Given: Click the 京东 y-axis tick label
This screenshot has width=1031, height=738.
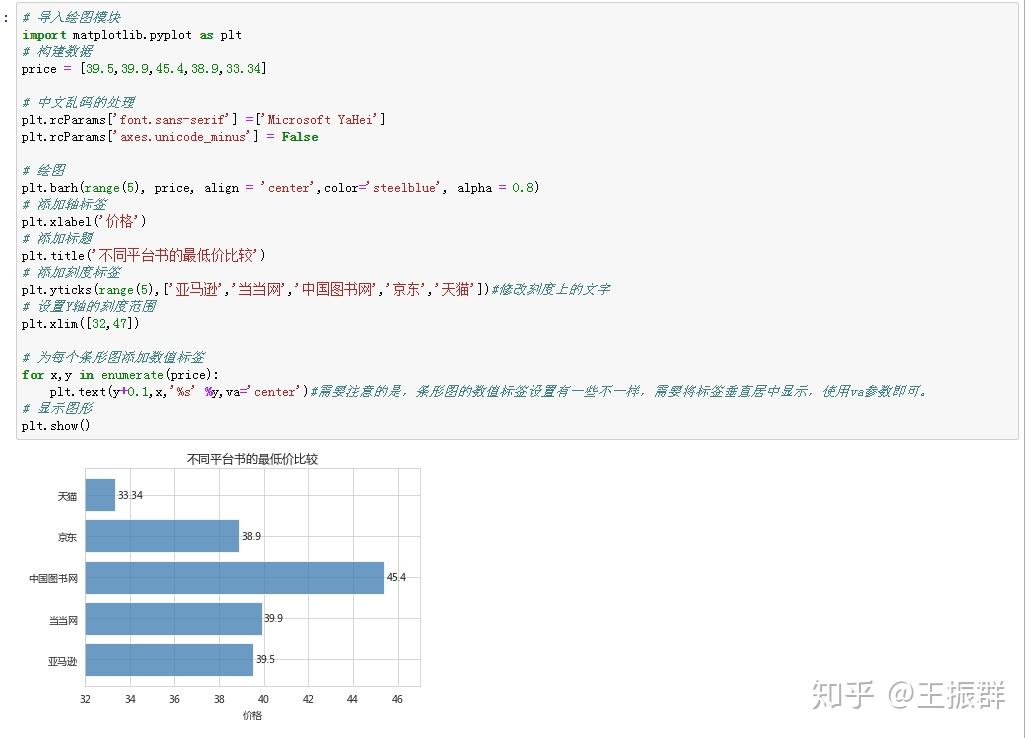Looking at the screenshot, I should point(66,537).
